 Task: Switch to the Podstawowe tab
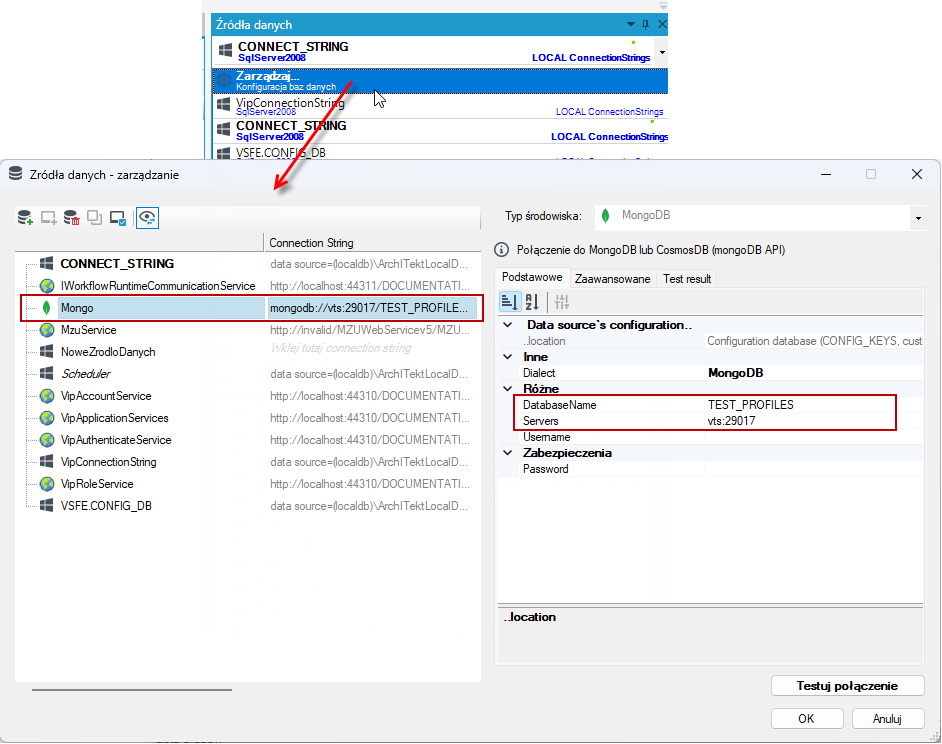[x=532, y=277]
